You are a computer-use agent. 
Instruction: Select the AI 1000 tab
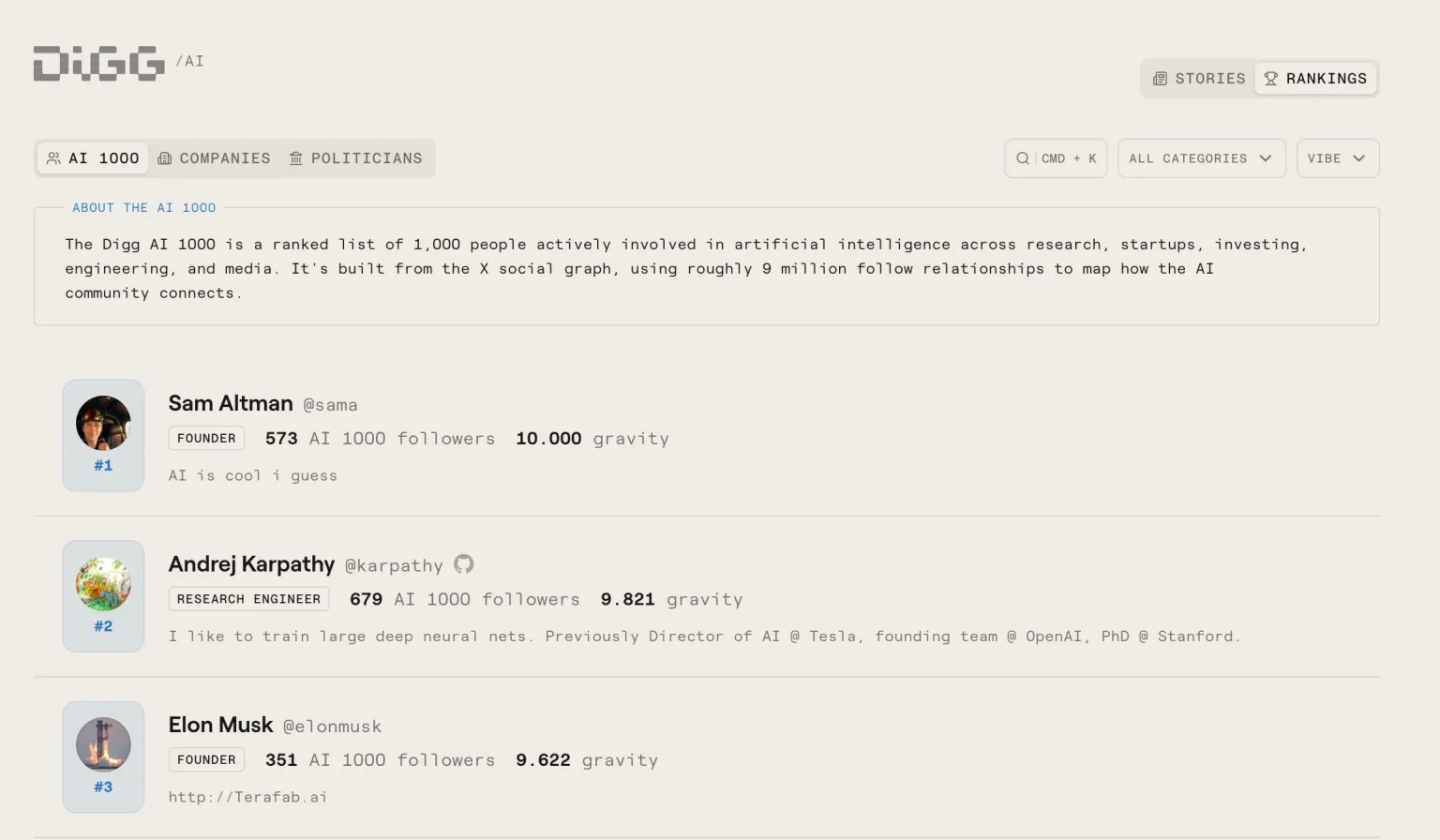(x=93, y=158)
